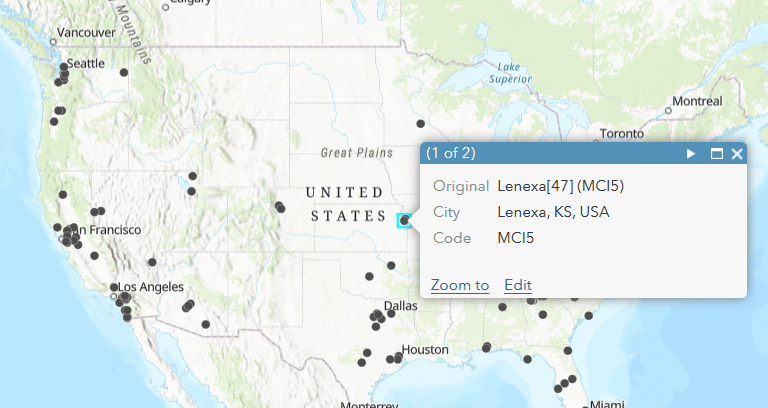Click the Montreal city marker
The height and width of the screenshot is (408, 768).
[x=668, y=111]
